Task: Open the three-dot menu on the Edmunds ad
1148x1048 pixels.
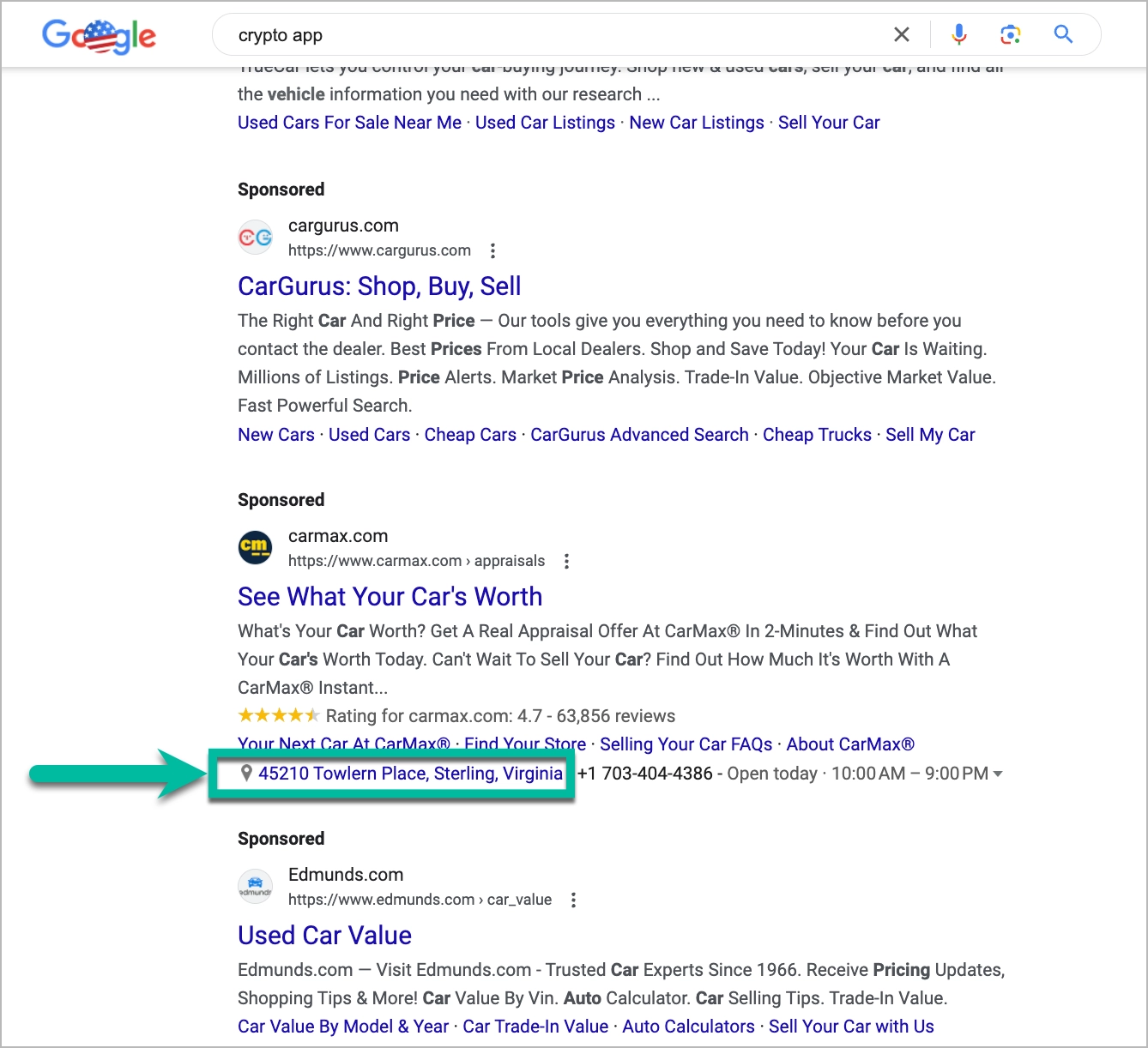Action: coord(573,900)
